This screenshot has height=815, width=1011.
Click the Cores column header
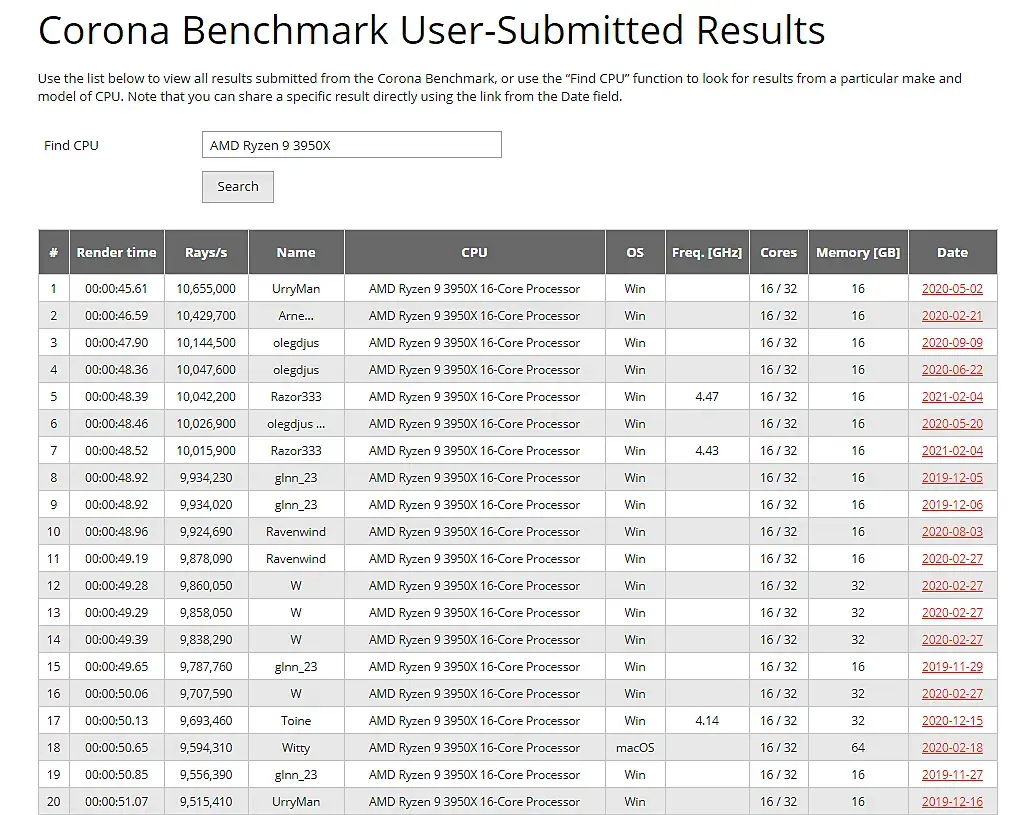tap(778, 253)
